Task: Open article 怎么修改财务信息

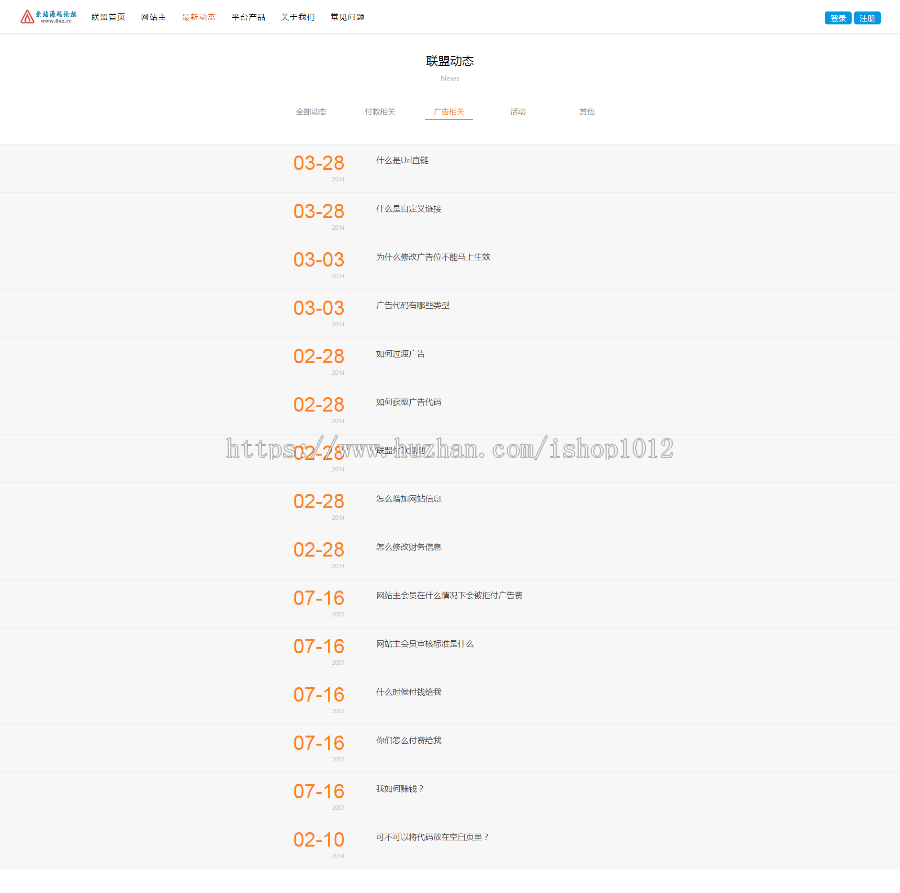Action: pos(409,547)
